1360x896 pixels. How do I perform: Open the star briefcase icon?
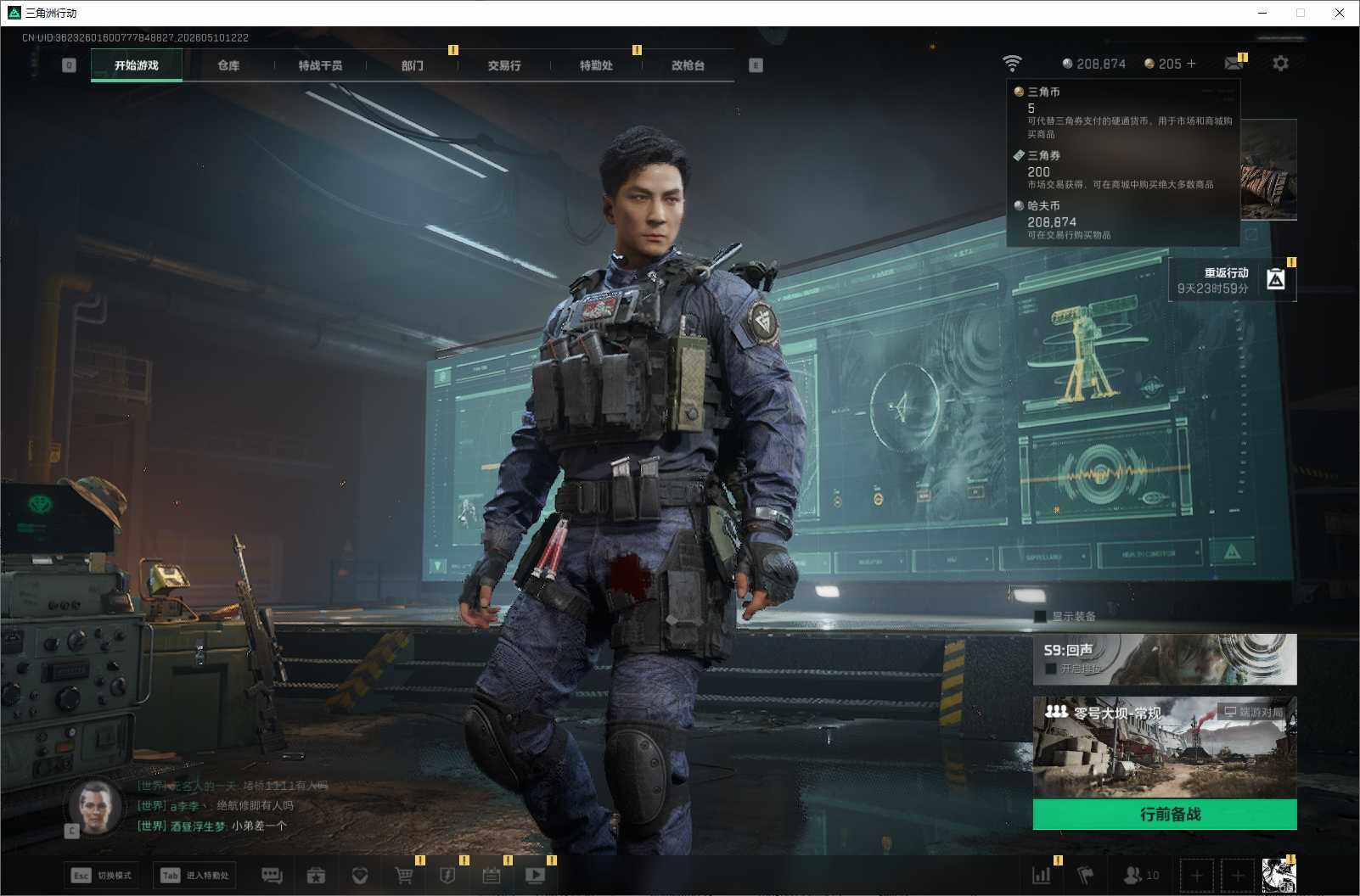tap(316, 876)
